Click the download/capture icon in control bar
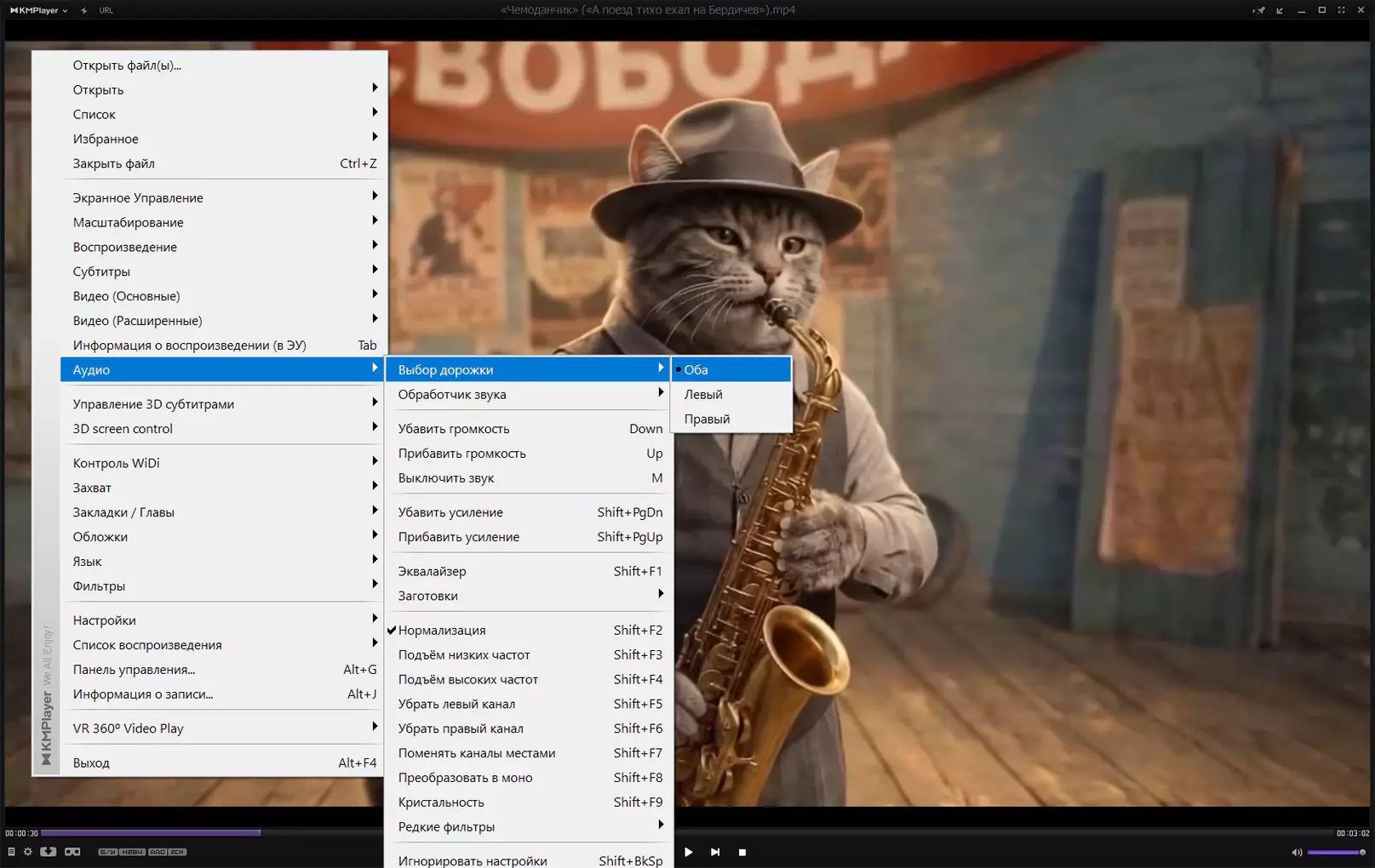This screenshot has width=1375, height=868. point(49,852)
